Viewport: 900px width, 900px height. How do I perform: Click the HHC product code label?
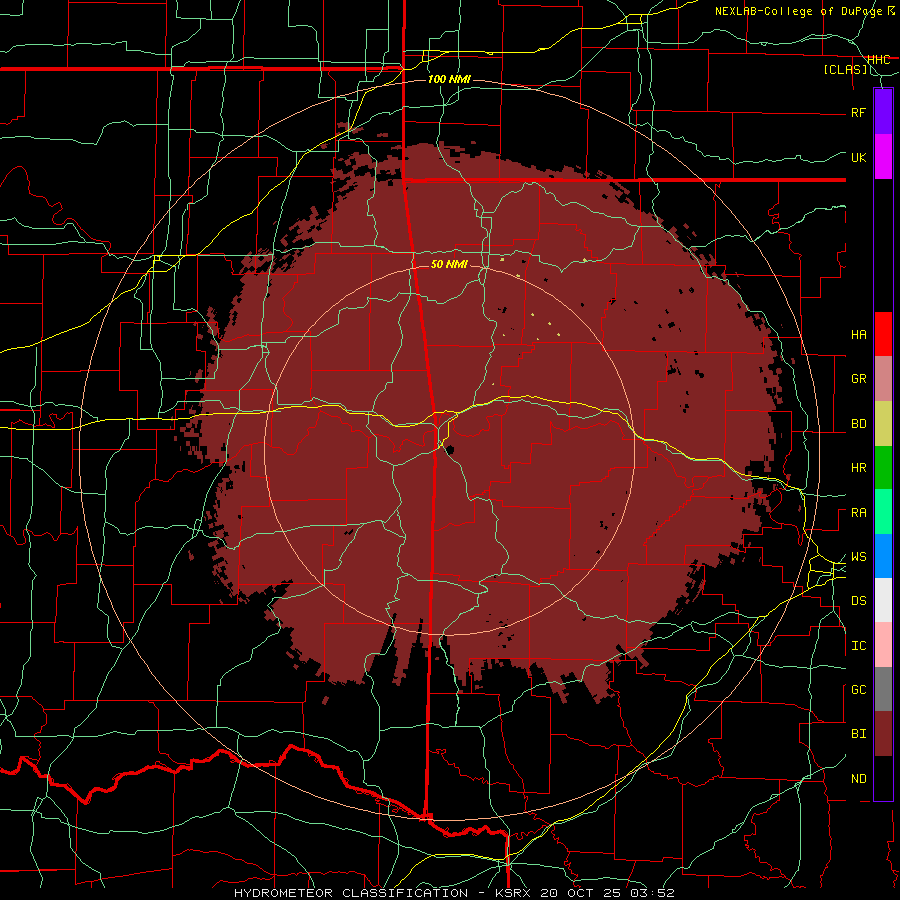pyautogui.click(x=878, y=60)
